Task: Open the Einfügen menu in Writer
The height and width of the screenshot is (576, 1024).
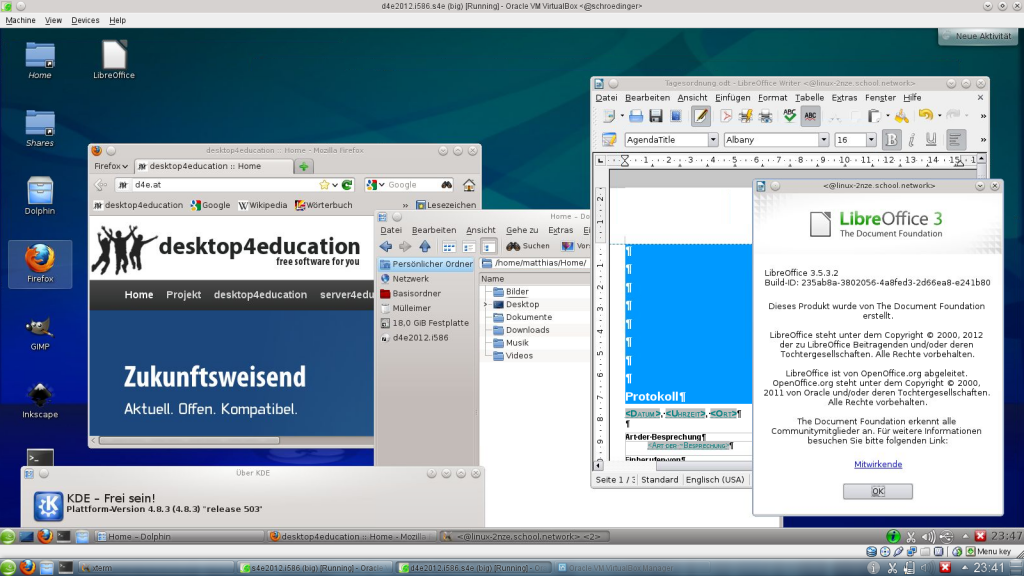Action: [733, 98]
